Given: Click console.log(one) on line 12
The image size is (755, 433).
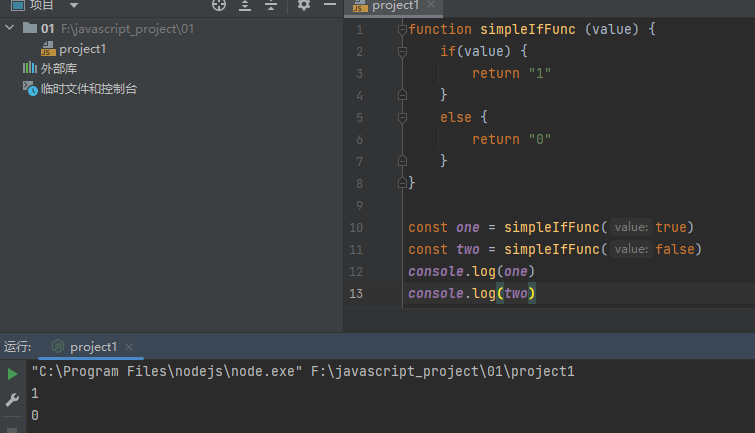Looking at the screenshot, I should pos(471,272).
